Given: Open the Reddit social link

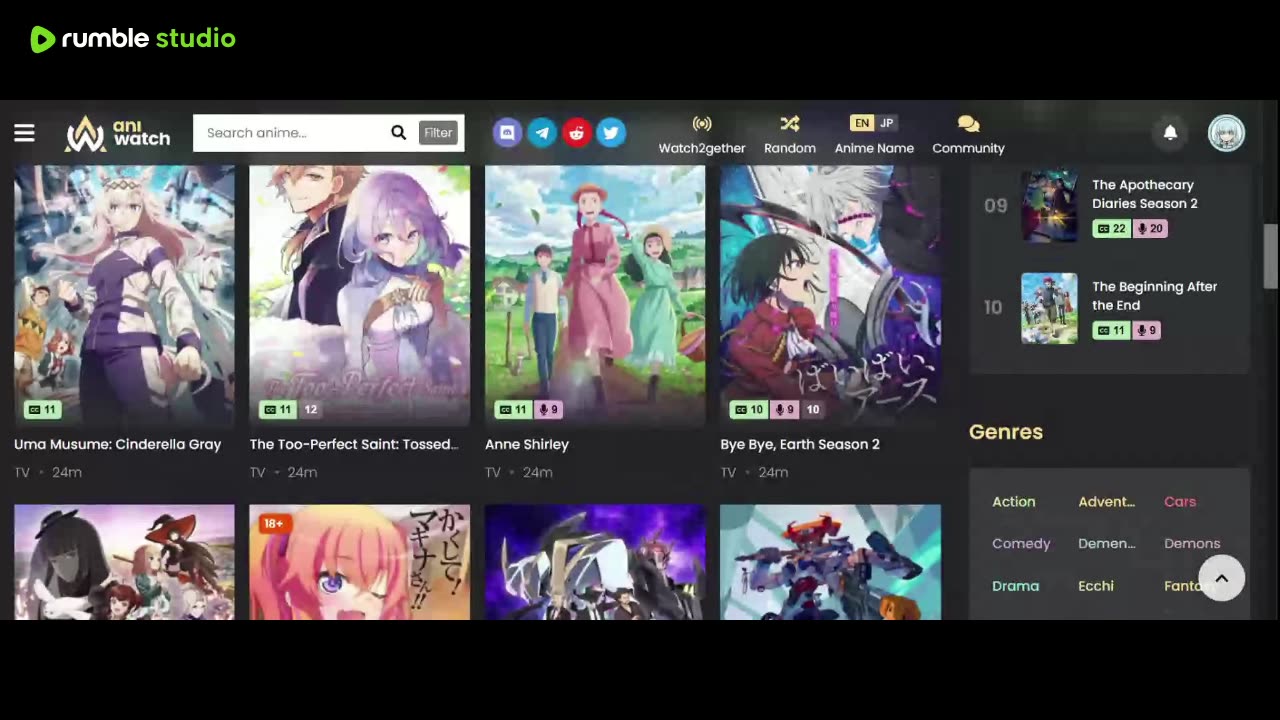Looking at the screenshot, I should click(577, 132).
